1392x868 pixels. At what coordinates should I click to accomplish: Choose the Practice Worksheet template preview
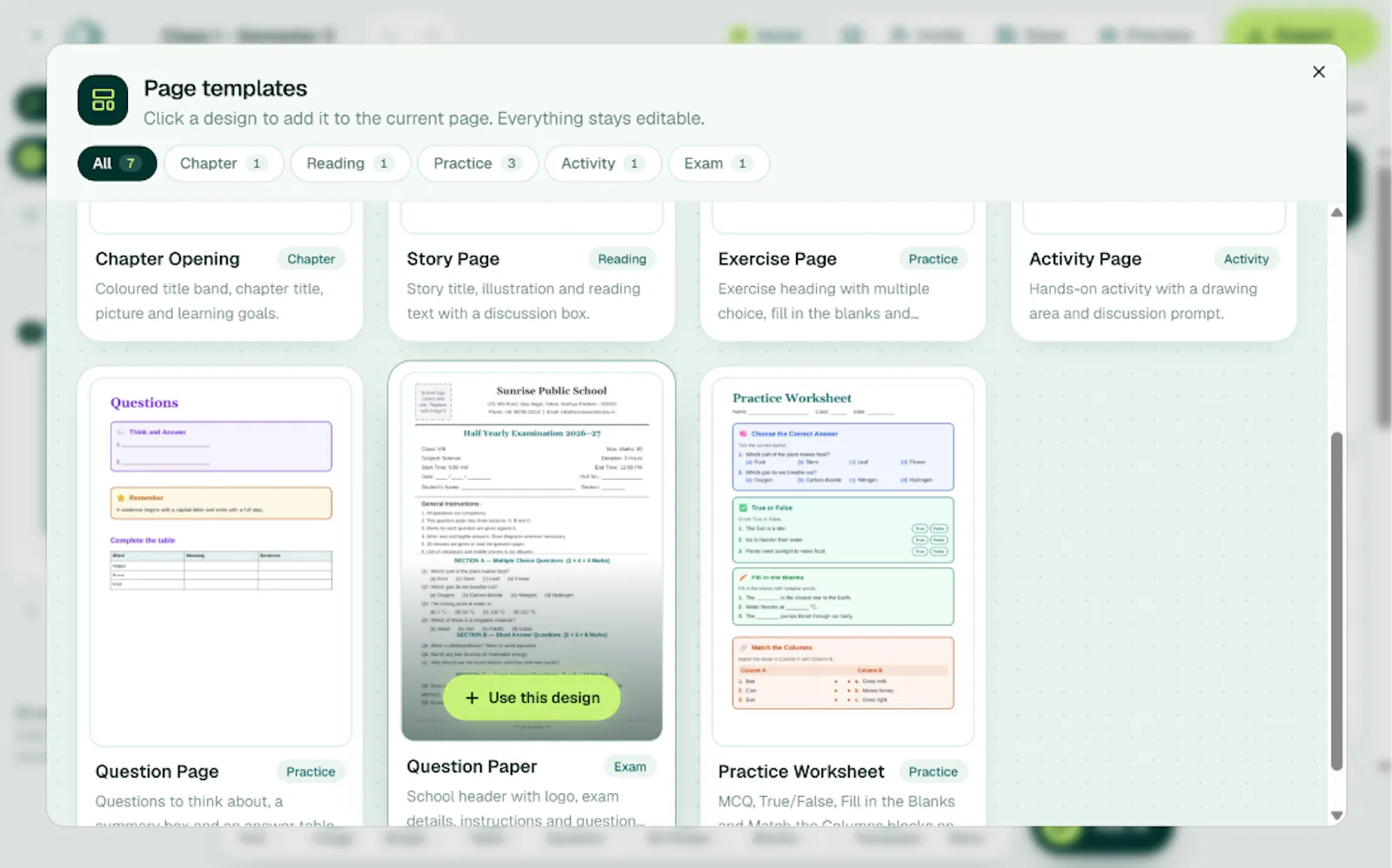pos(843,561)
